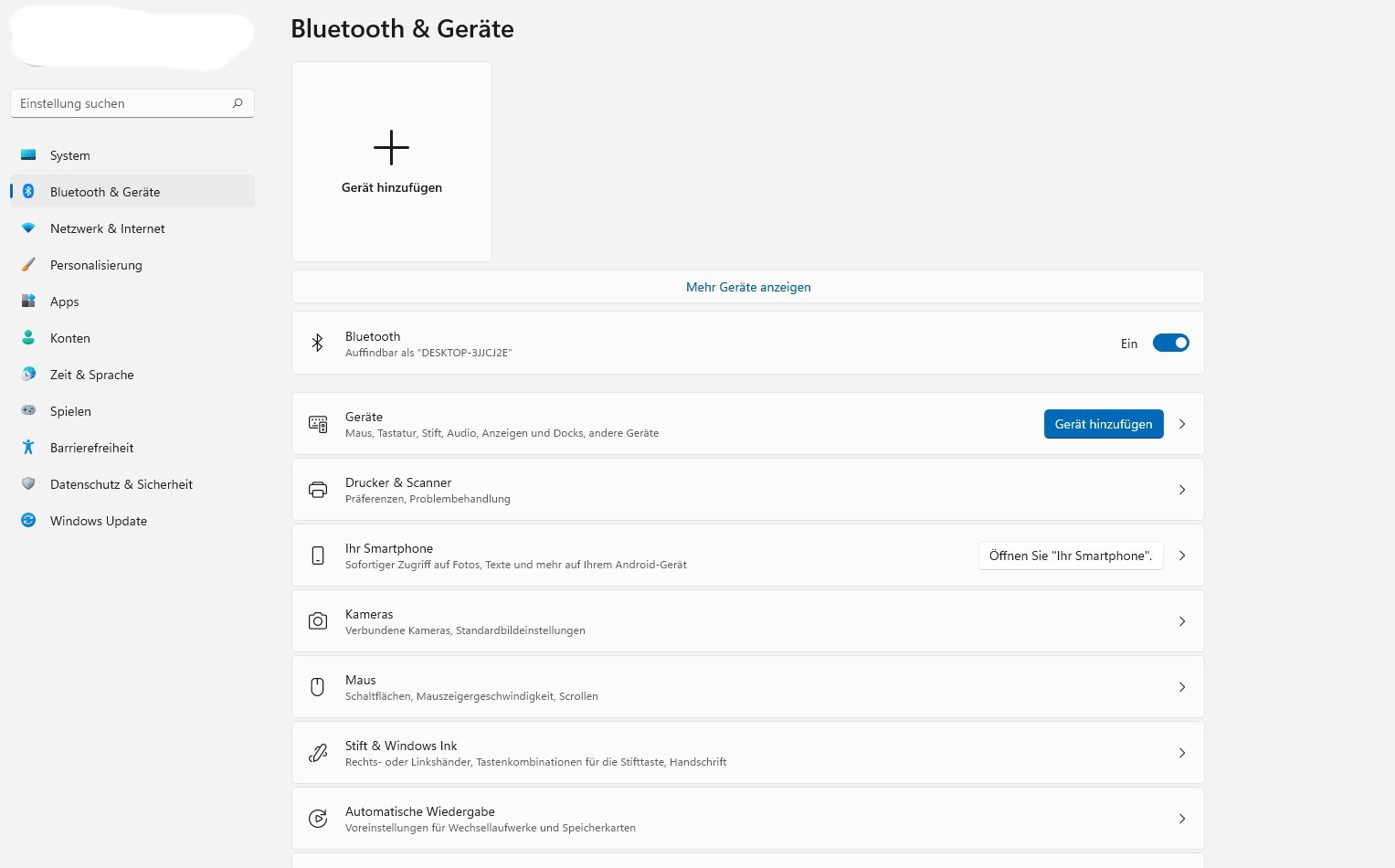
Task: Expand the Maus row chevron
Action: pyautogui.click(x=1182, y=687)
